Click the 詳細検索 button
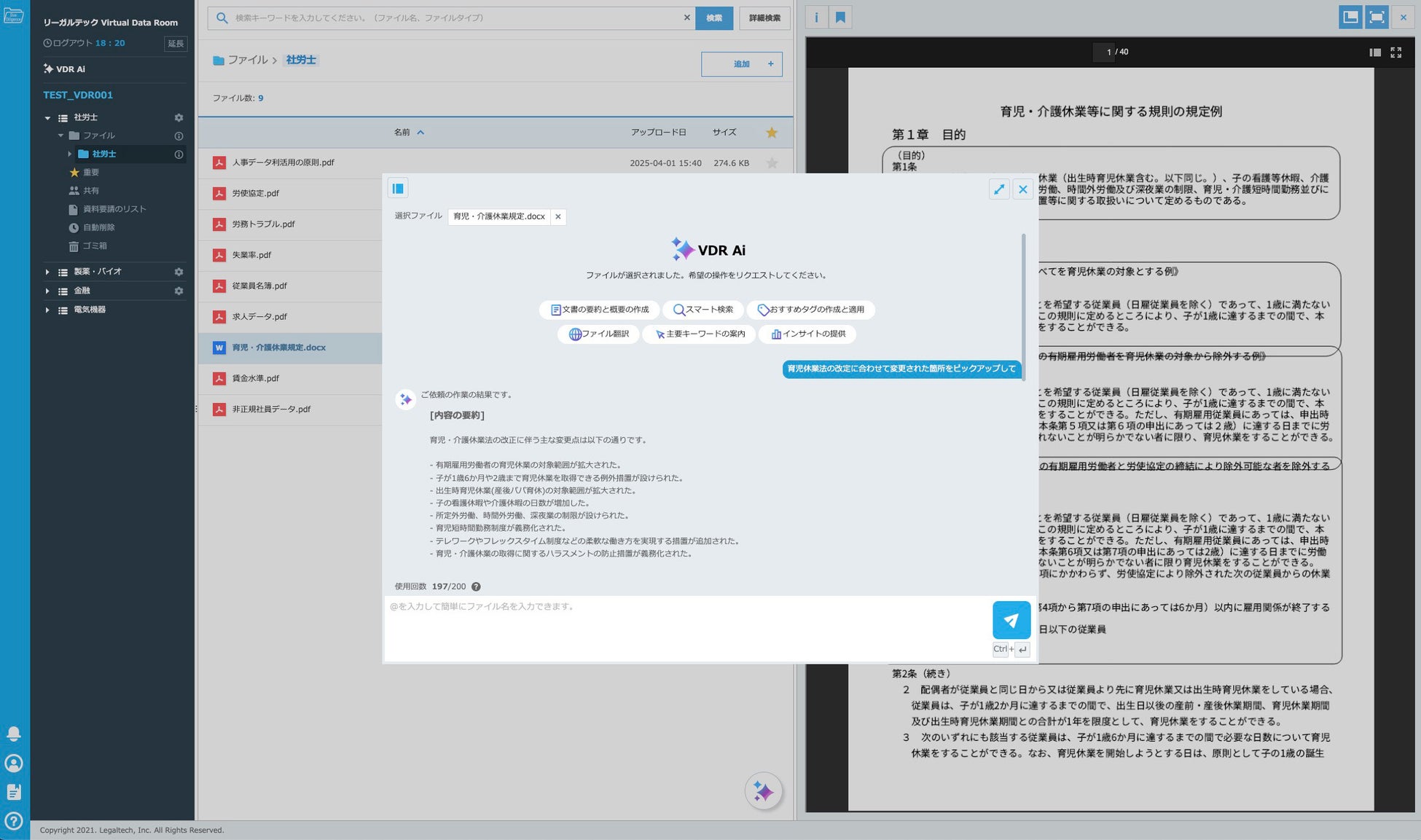 click(764, 17)
